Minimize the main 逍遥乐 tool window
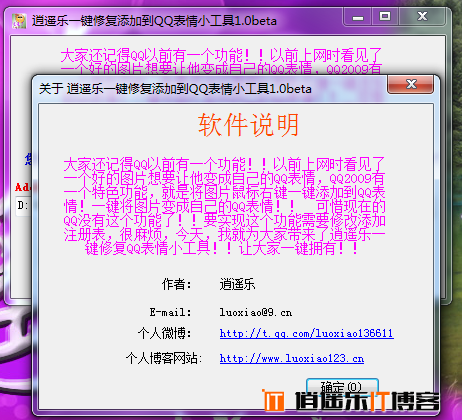This screenshot has width=462, height=420. tap(358, 17)
